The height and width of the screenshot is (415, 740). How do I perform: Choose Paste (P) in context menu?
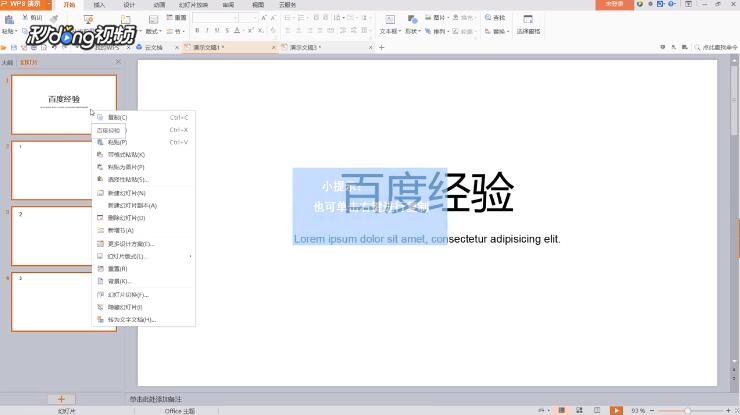point(143,142)
